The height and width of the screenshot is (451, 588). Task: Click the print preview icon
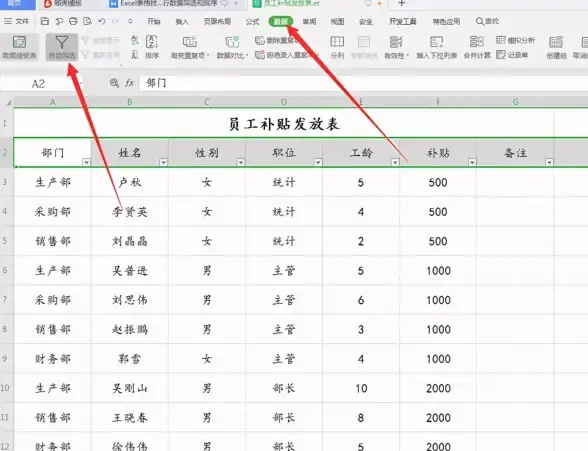87,21
